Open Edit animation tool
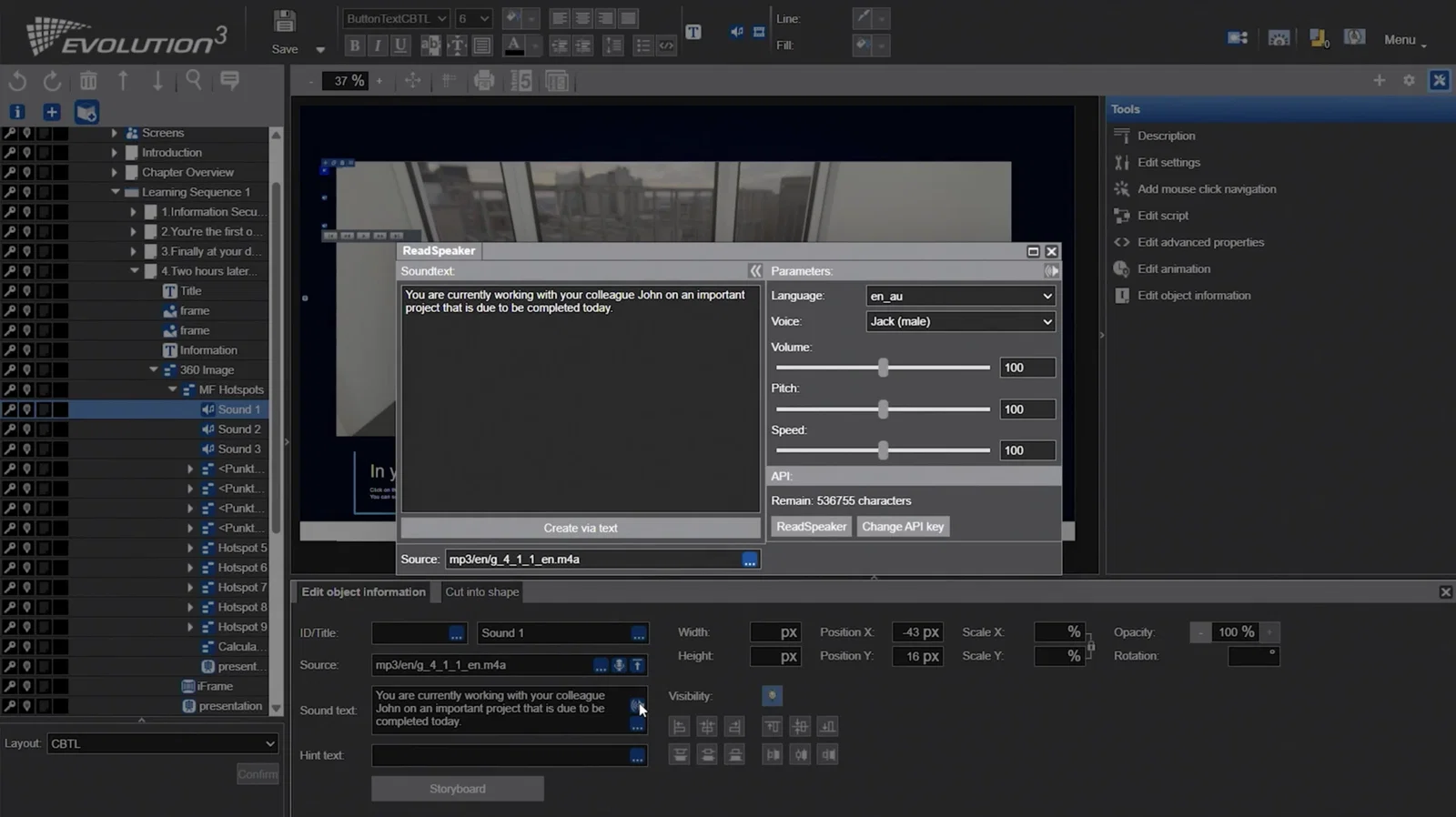The image size is (1456, 817). click(x=1173, y=268)
